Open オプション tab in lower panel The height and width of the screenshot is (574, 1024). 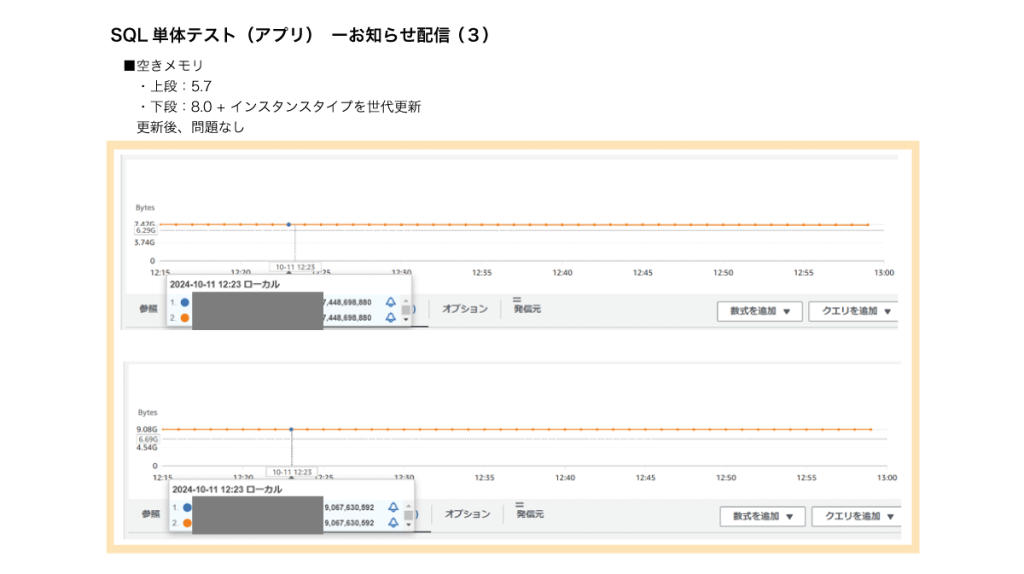(x=468, y=514)
